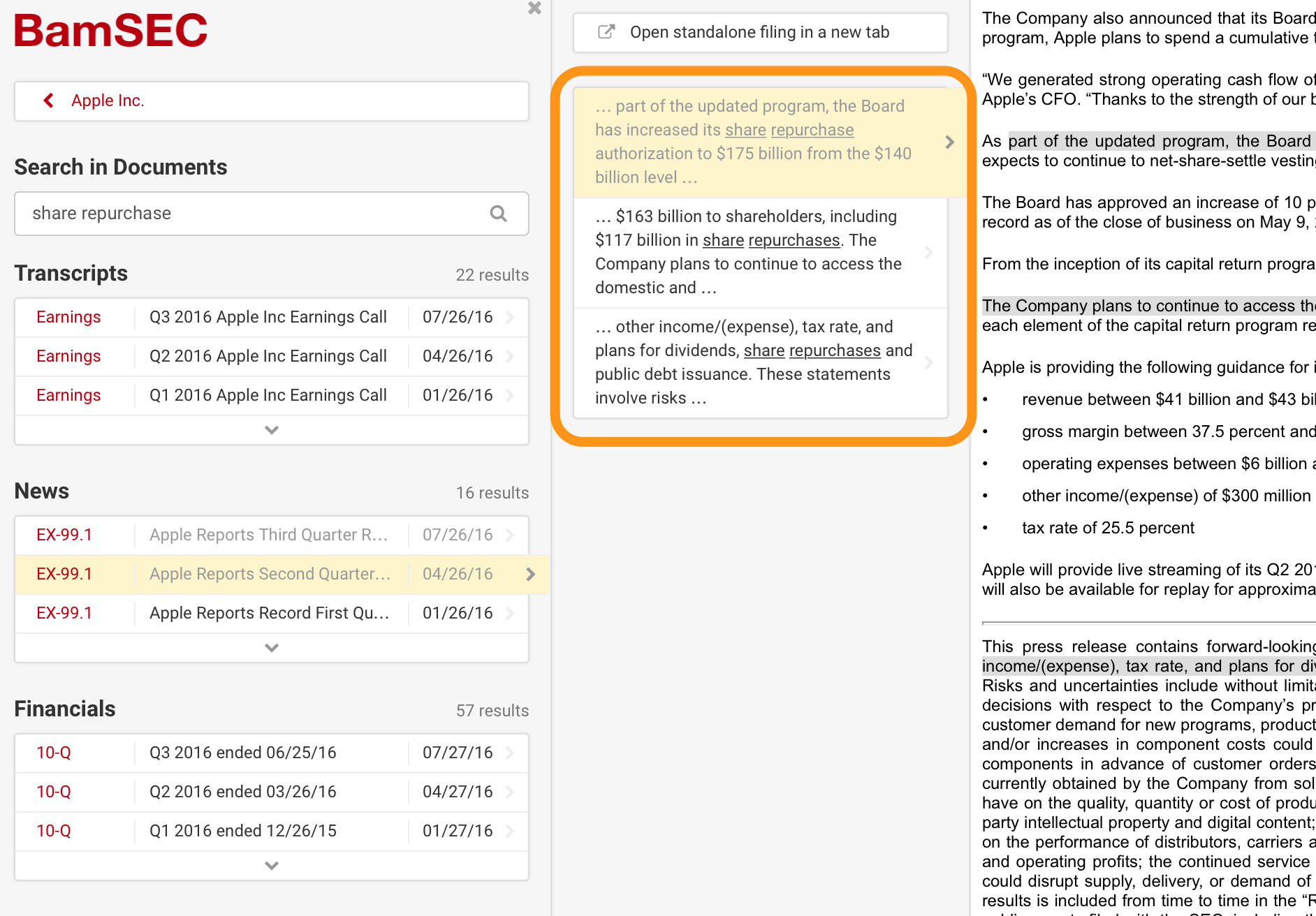The image size is (1316, 916).
Task: Expand more News results
Action: tap(272, 648)
